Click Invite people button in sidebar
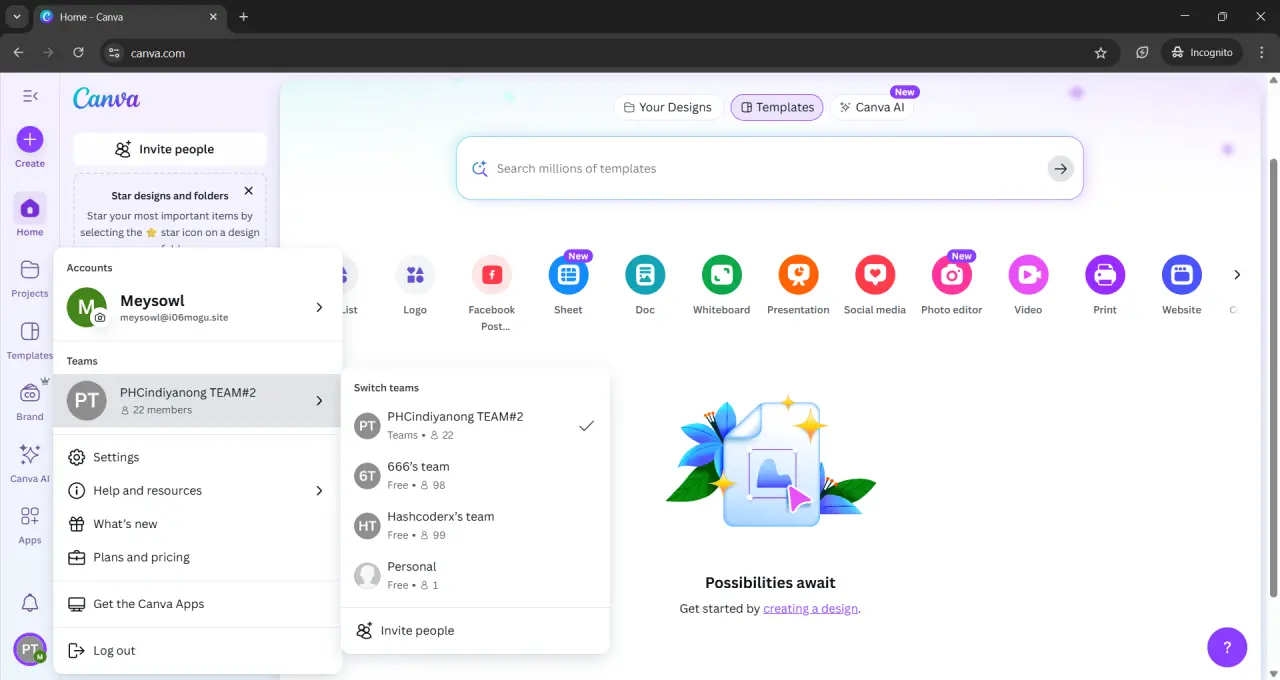The width and height of the screenshot is (1280, 680). [170, 149]
